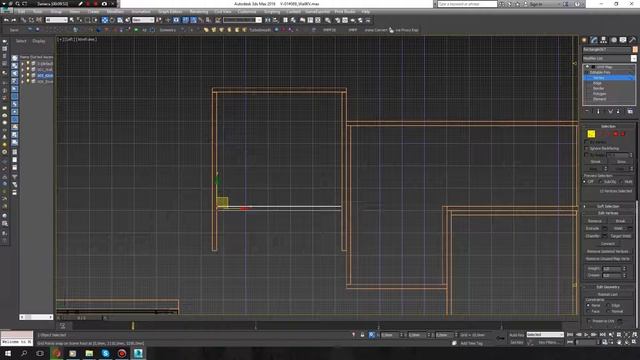Switch to the Select tab in scene explorer
This screenshot has width=640, height=360.
pyautogui.click(x=21, y=41)
